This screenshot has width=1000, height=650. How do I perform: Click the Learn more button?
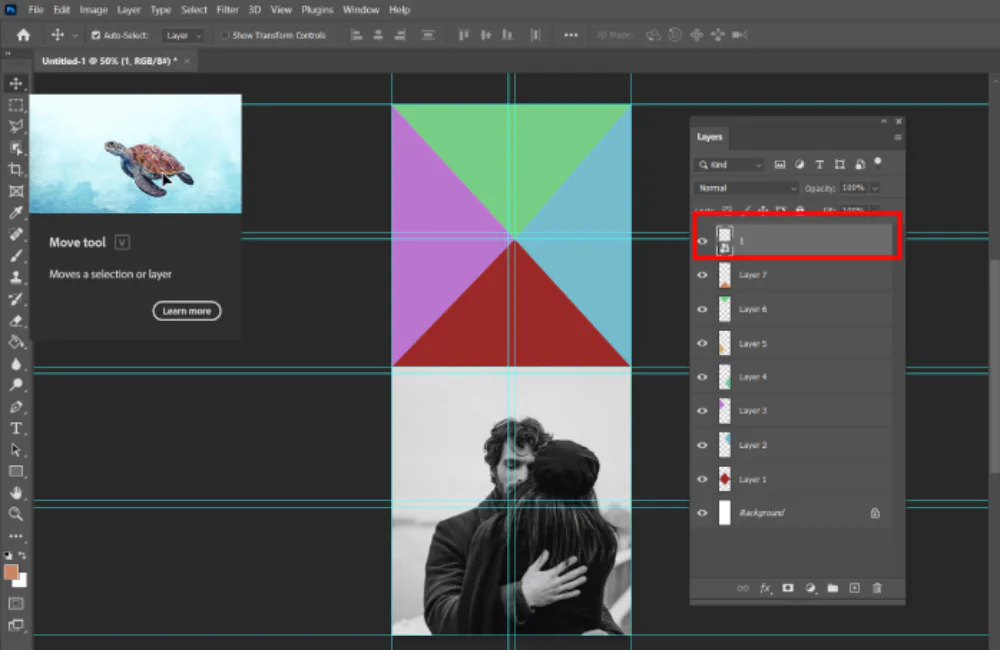[x=187, y=311]
